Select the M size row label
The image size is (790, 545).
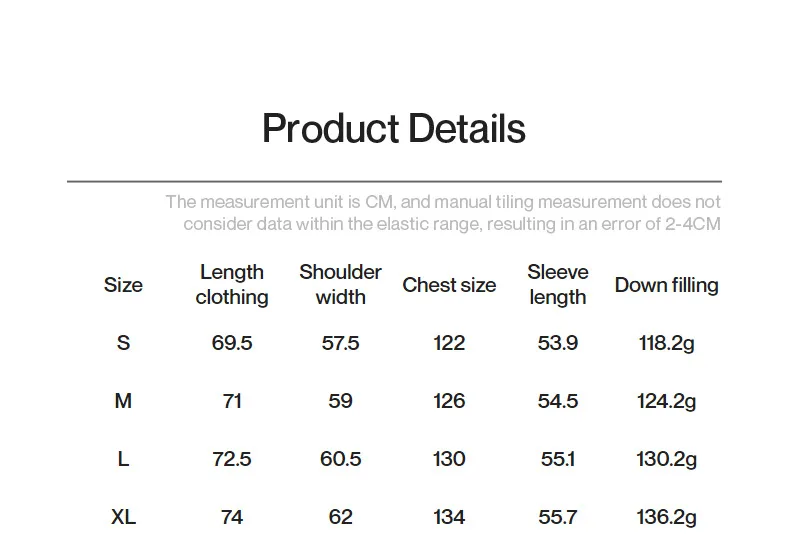[123, 401]
